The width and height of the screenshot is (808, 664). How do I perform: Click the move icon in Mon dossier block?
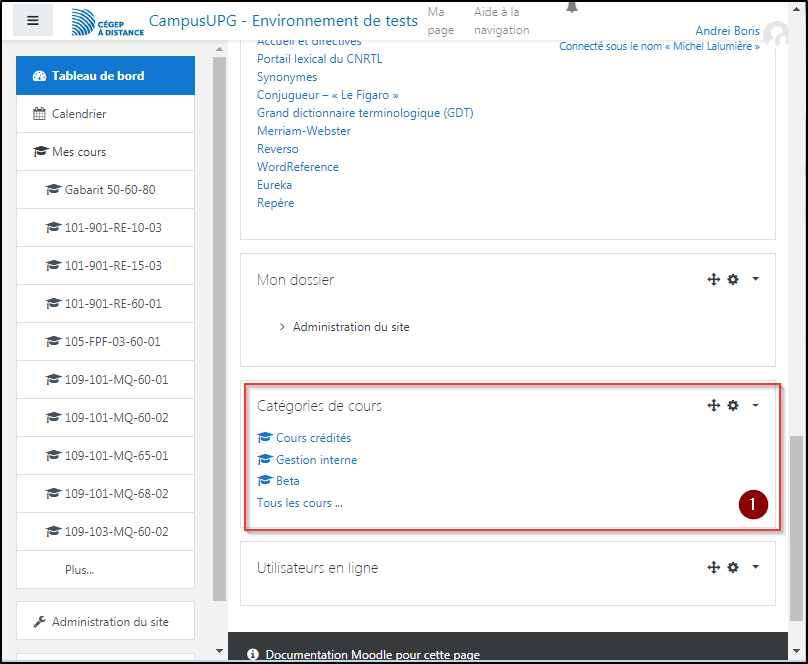click(713, 280)
